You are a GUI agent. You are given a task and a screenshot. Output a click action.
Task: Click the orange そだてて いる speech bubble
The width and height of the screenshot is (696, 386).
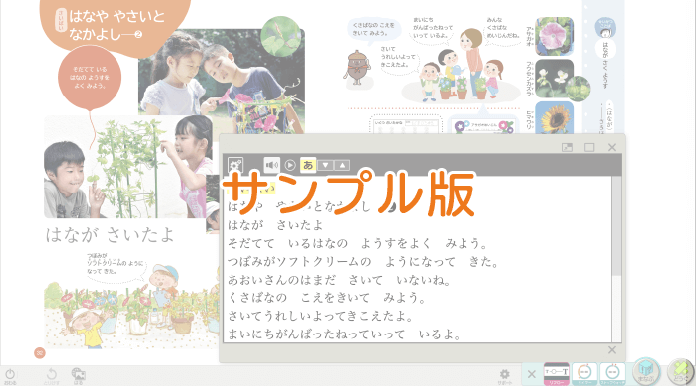(x=90, y=78)
